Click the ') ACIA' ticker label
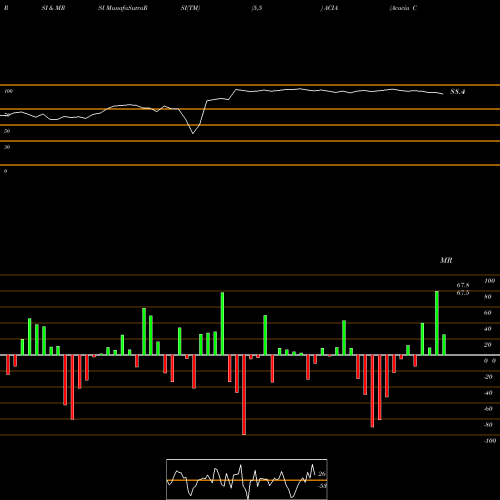The image size is (500, 500). [x=329, y=8]
